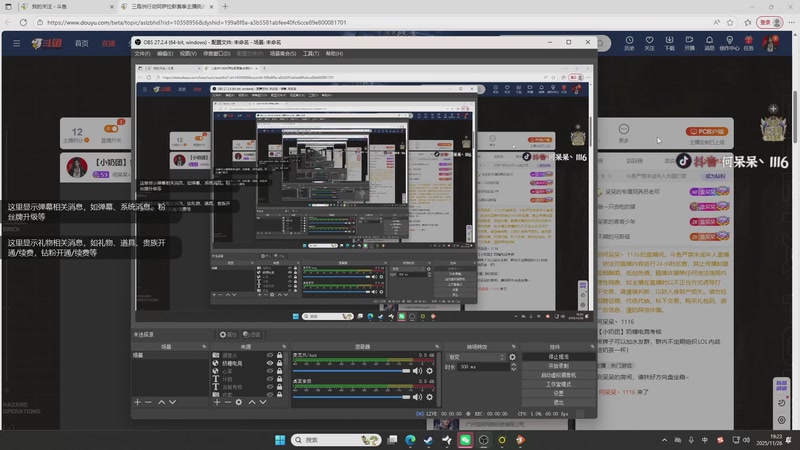Open WeChat from the taskbar
800x450 pixels.
[x=465, y=440]
